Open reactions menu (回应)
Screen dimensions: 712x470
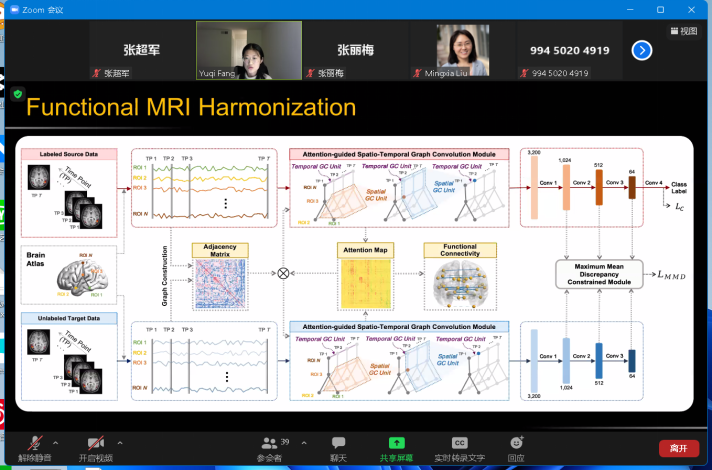coord(516,447)
